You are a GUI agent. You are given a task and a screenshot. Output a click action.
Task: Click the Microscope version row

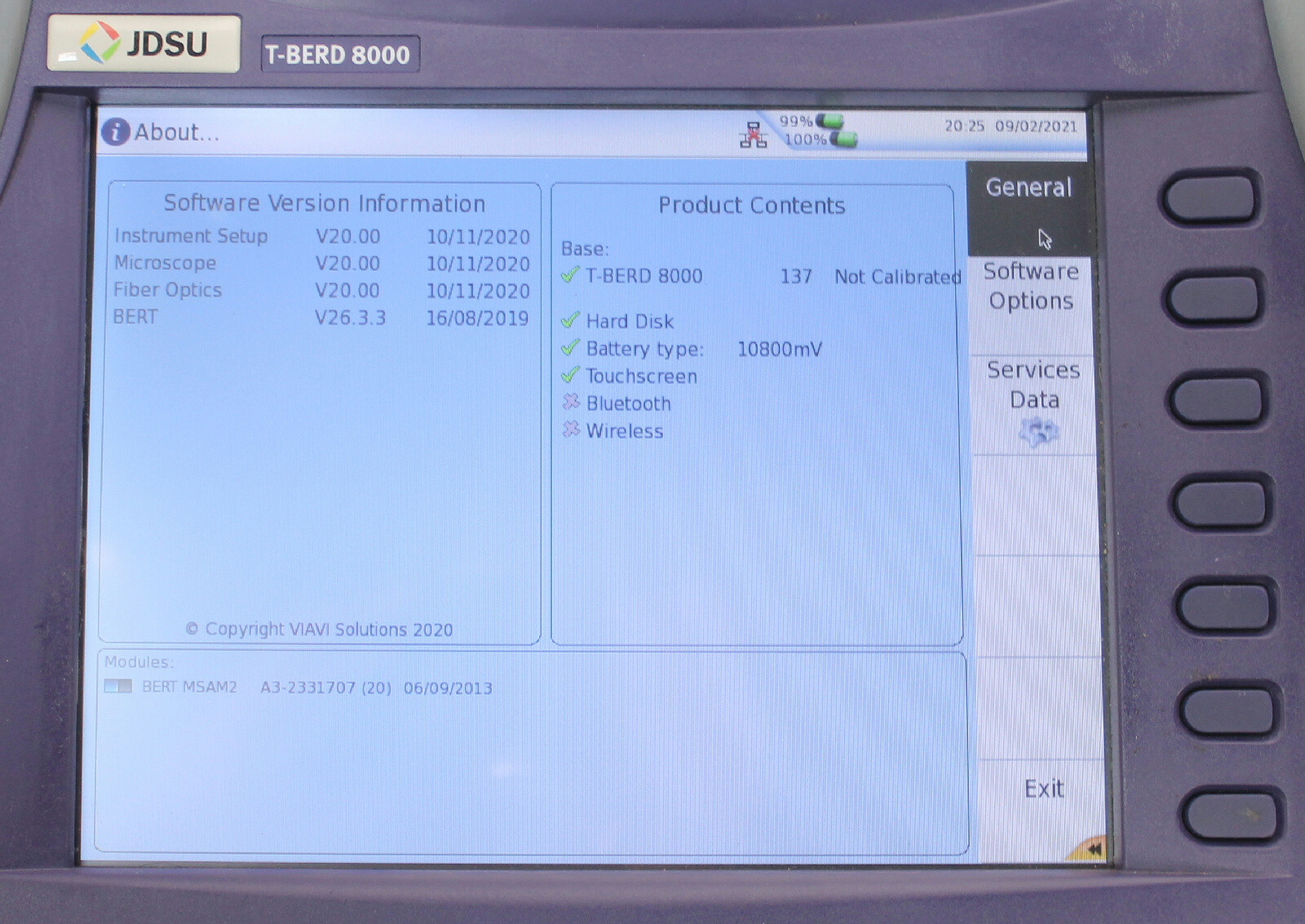point(321,263)
